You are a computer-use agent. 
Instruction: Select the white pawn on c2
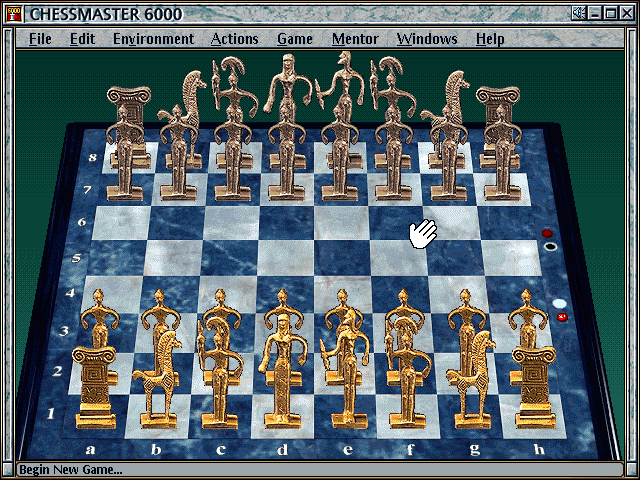221,304
